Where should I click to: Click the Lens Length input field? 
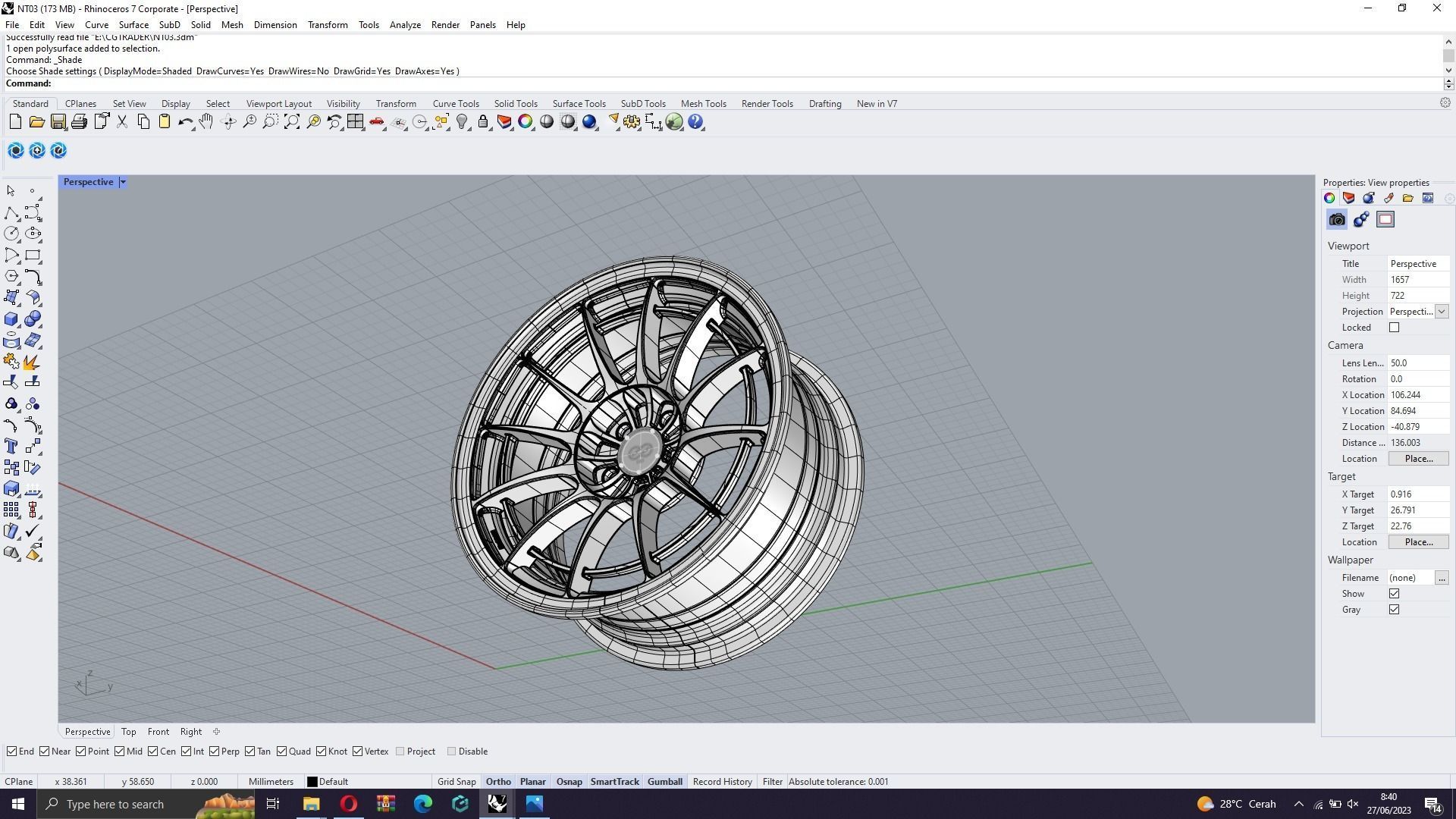1417,363
